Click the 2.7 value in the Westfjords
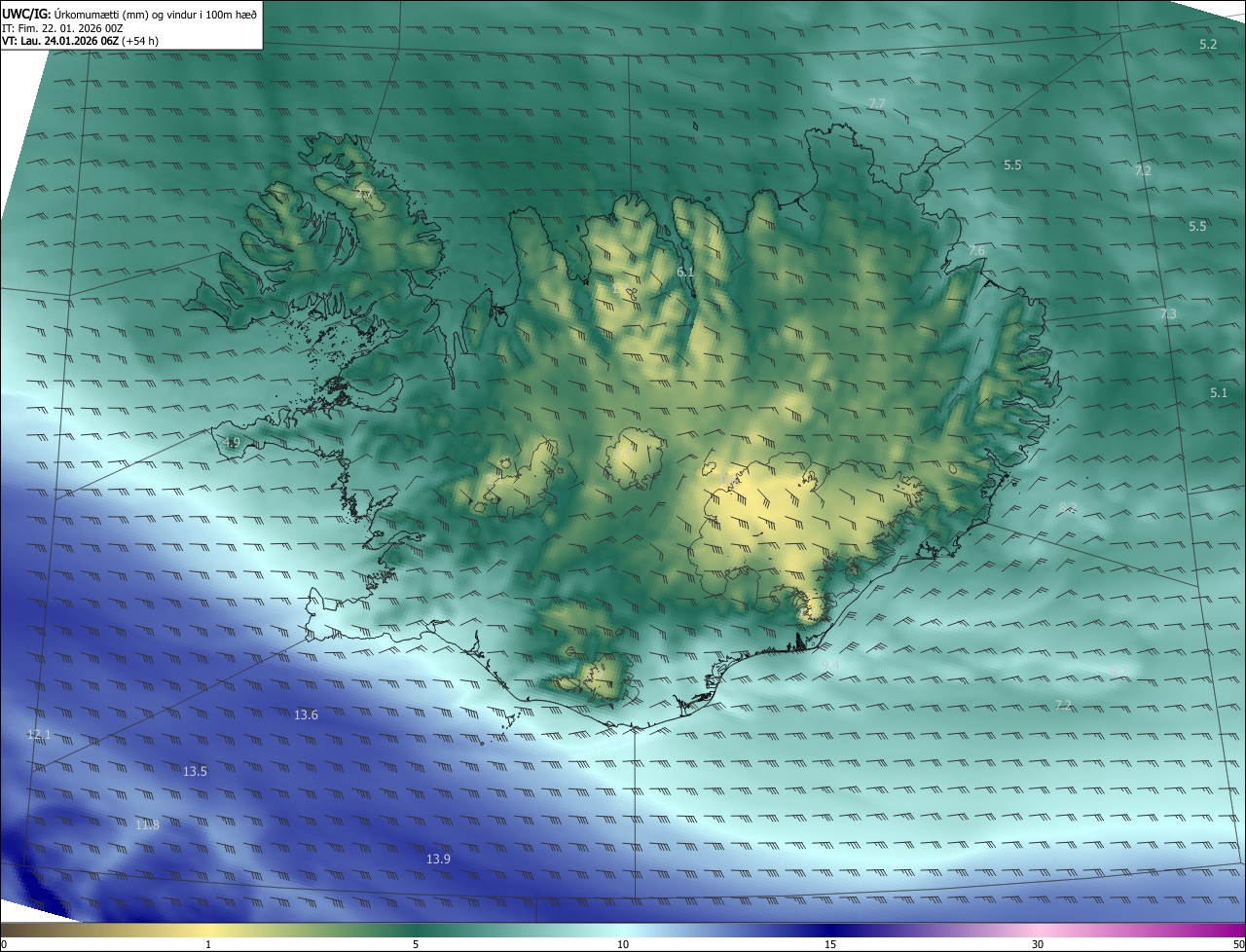 (362, 196)
